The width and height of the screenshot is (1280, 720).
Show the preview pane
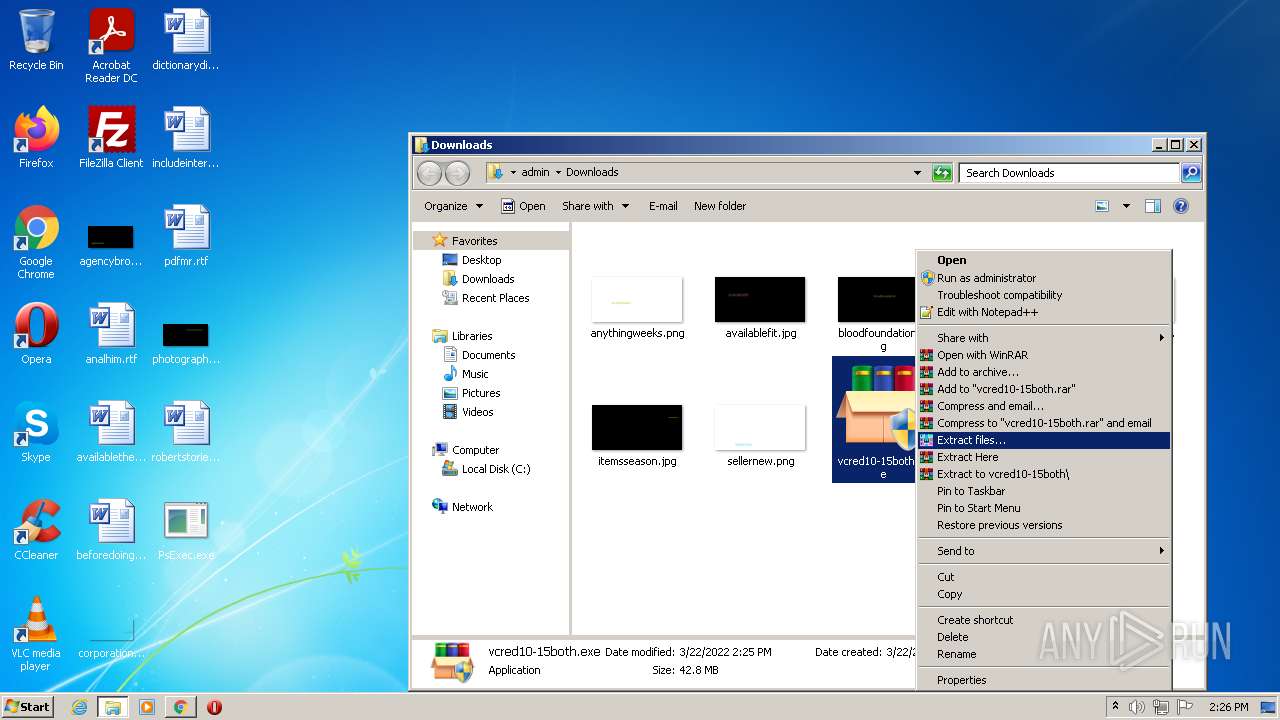(x=1153, y=206)
